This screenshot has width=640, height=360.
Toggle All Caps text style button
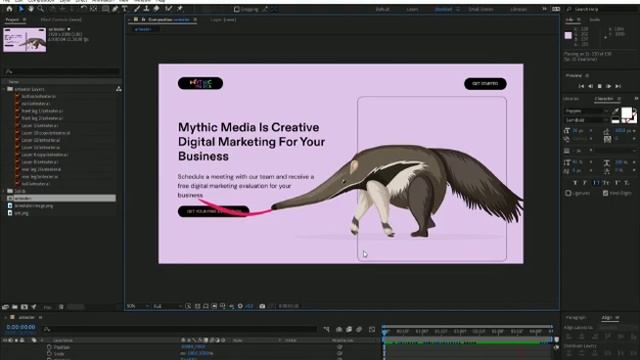point(596,182)
